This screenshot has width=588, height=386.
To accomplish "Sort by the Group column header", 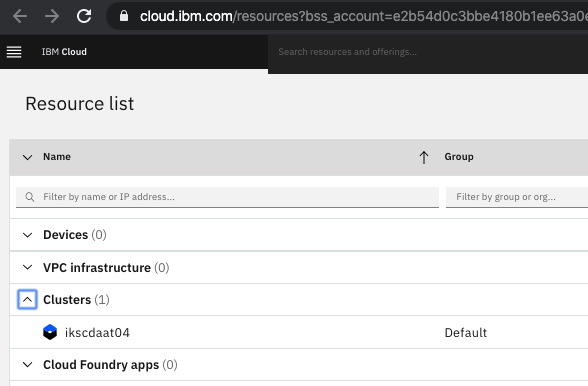I will (459, 157).
